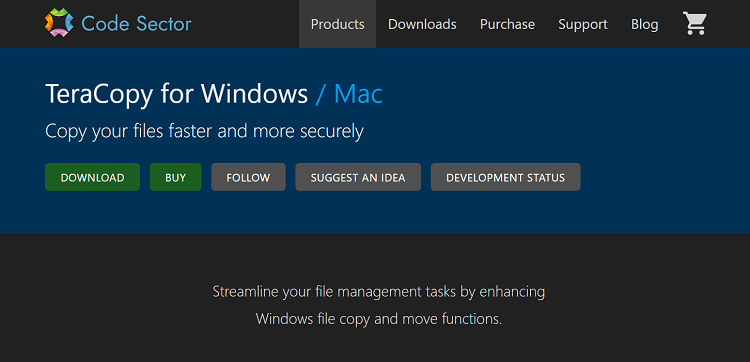Click the slash separator before Mac
Image resolution: width=750 pixels, height=362 pixels.
pos(320,94)
